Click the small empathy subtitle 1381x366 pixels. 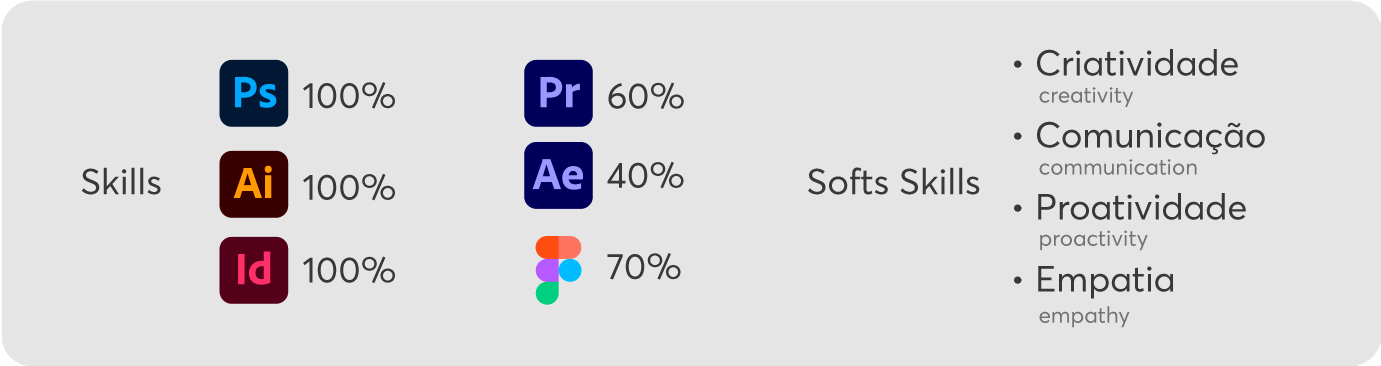1084,317
